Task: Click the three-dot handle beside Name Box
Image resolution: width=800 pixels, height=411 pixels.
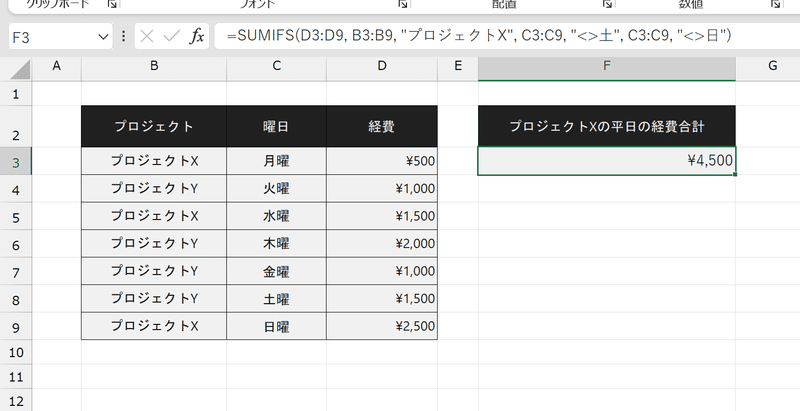Action: tap(123, 36)
